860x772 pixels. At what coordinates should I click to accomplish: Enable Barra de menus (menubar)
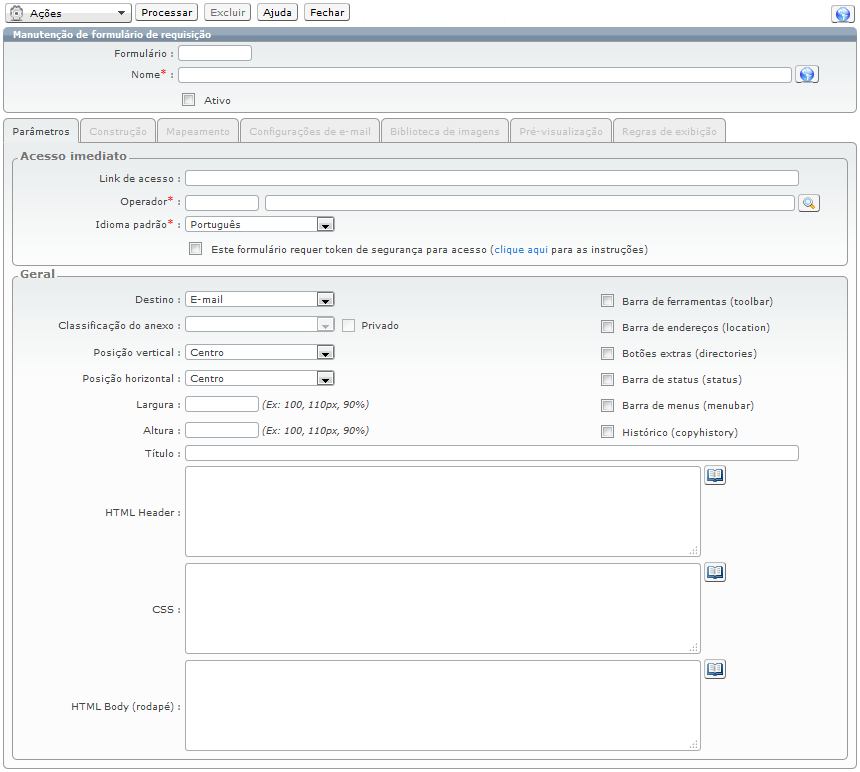coord(607,405)
